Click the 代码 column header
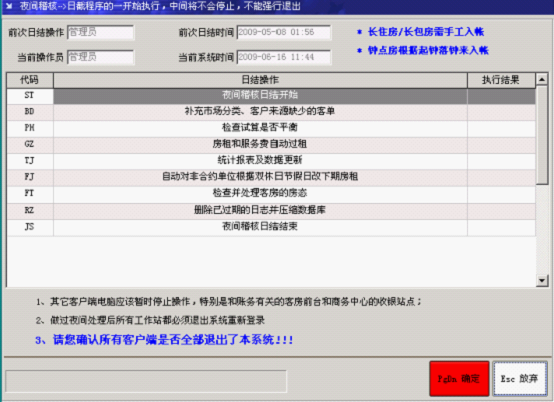 tap(30, 80)
